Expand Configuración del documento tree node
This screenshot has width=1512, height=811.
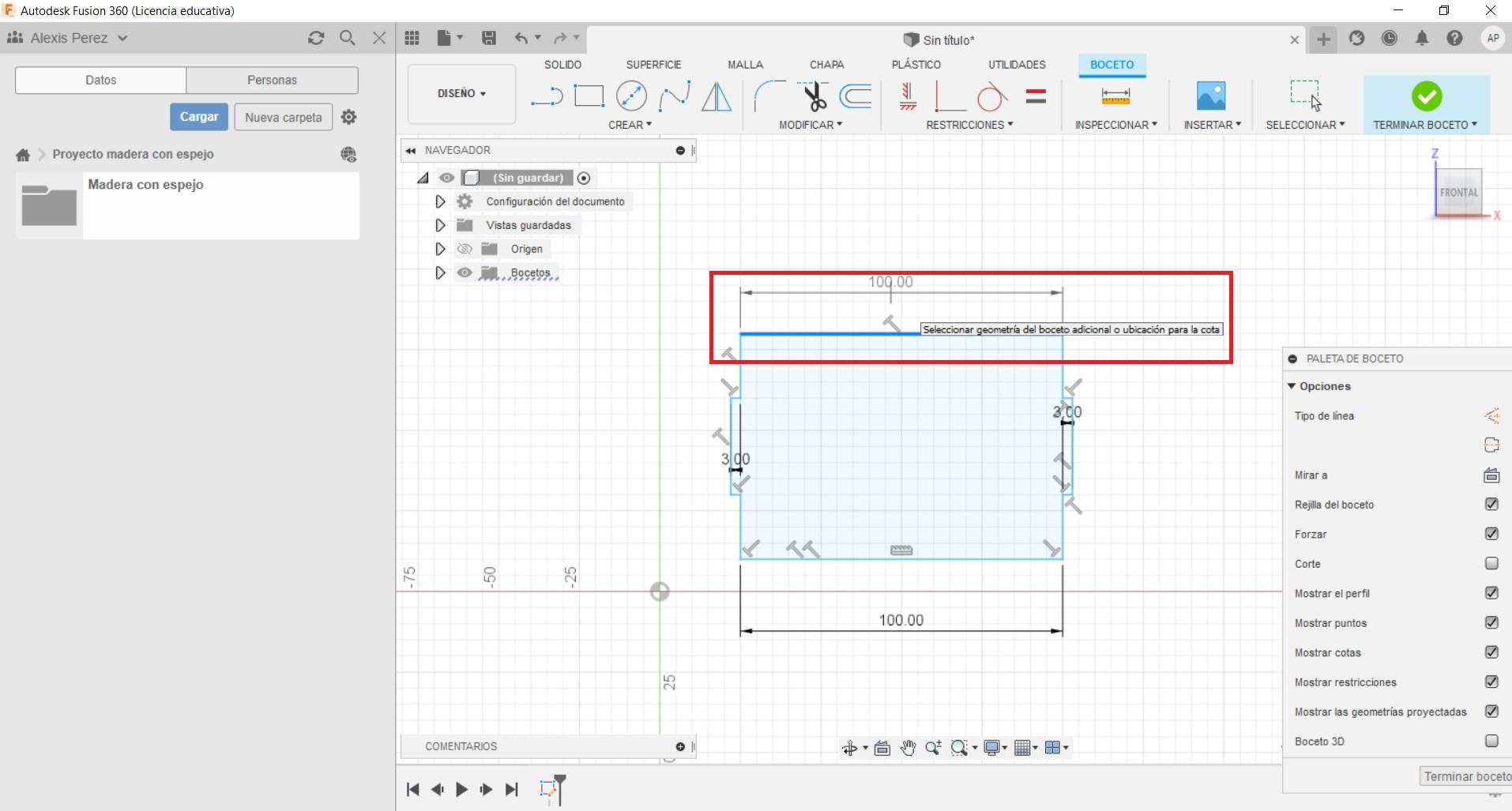tap(440, 201)
